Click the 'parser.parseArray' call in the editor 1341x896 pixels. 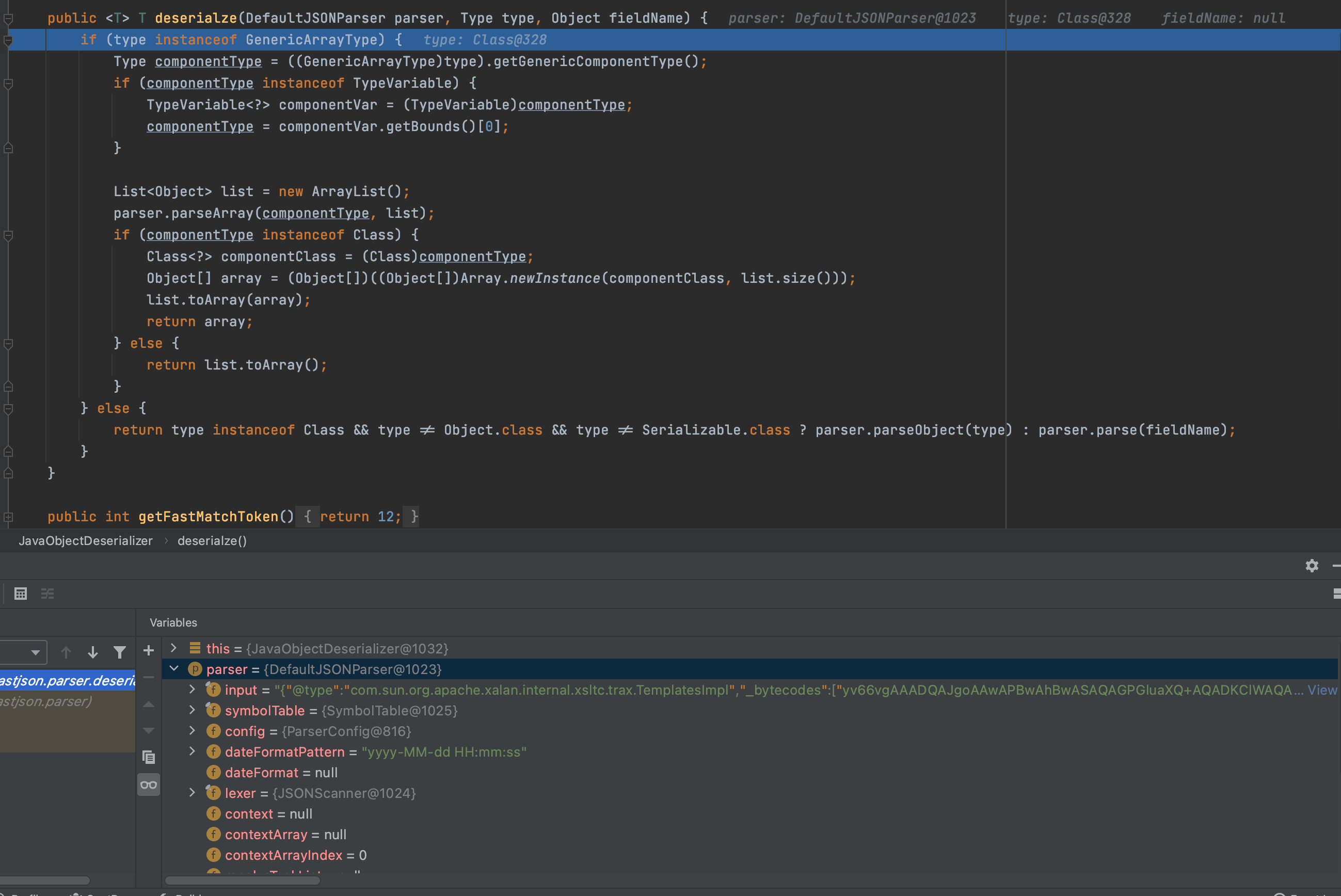(183, 213)
